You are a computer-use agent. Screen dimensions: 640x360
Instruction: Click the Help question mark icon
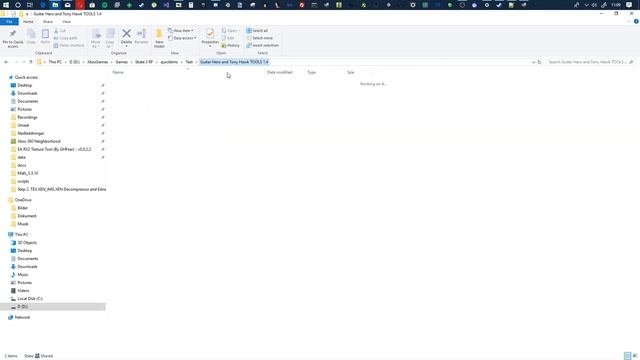(636, 22)
